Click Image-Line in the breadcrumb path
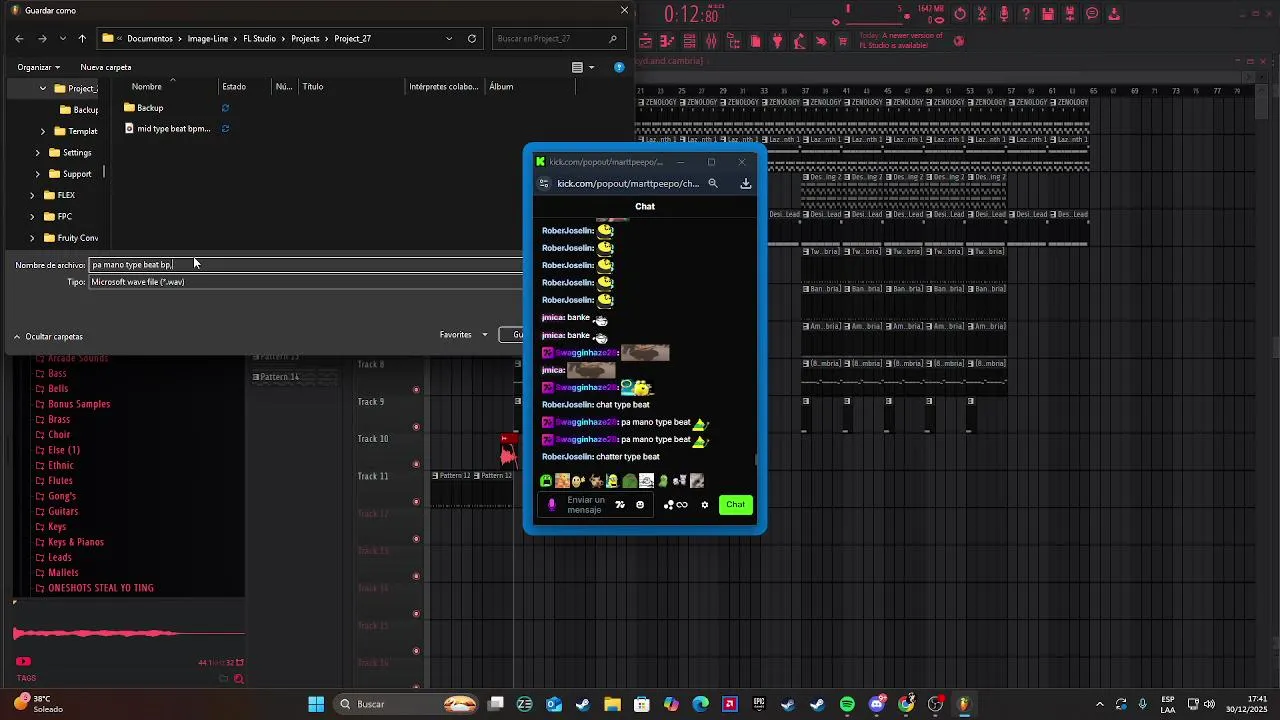Screen dimensions: 1280x720 (208, 38)
